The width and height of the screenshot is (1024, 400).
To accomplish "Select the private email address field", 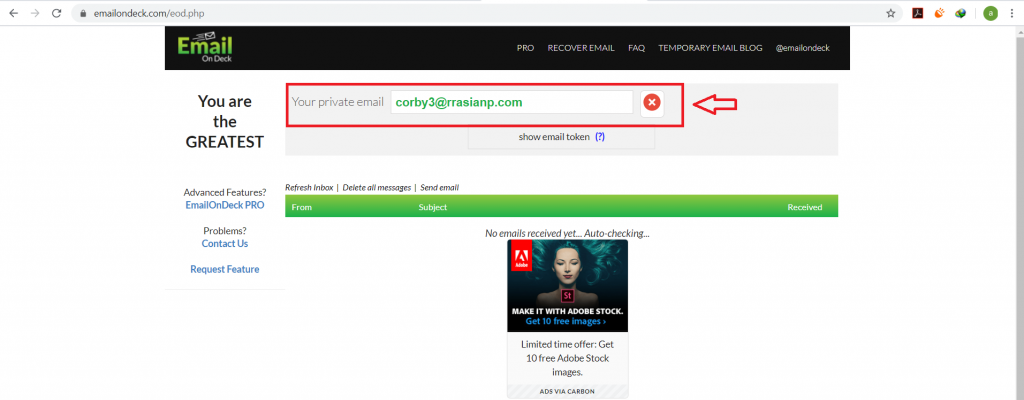I will click(512, 103).
